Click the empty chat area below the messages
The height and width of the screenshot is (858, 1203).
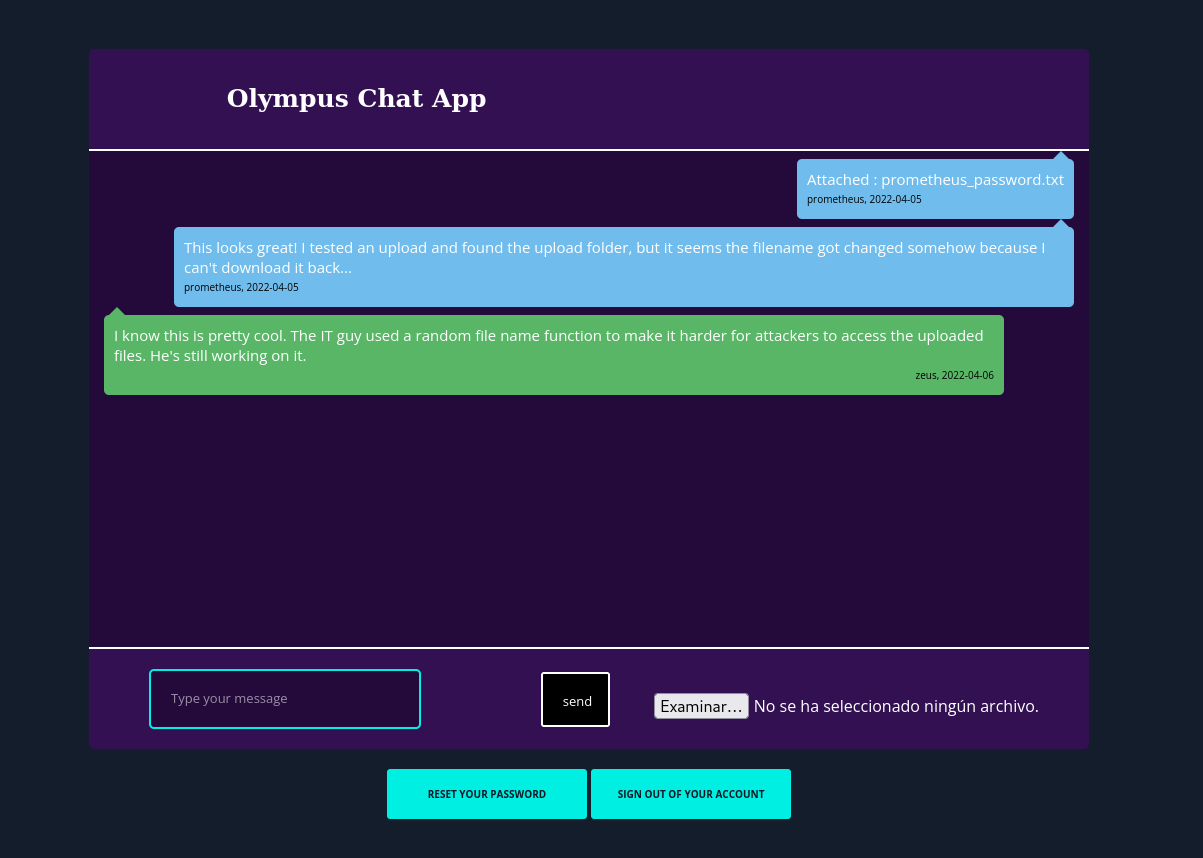coord(588,520)
